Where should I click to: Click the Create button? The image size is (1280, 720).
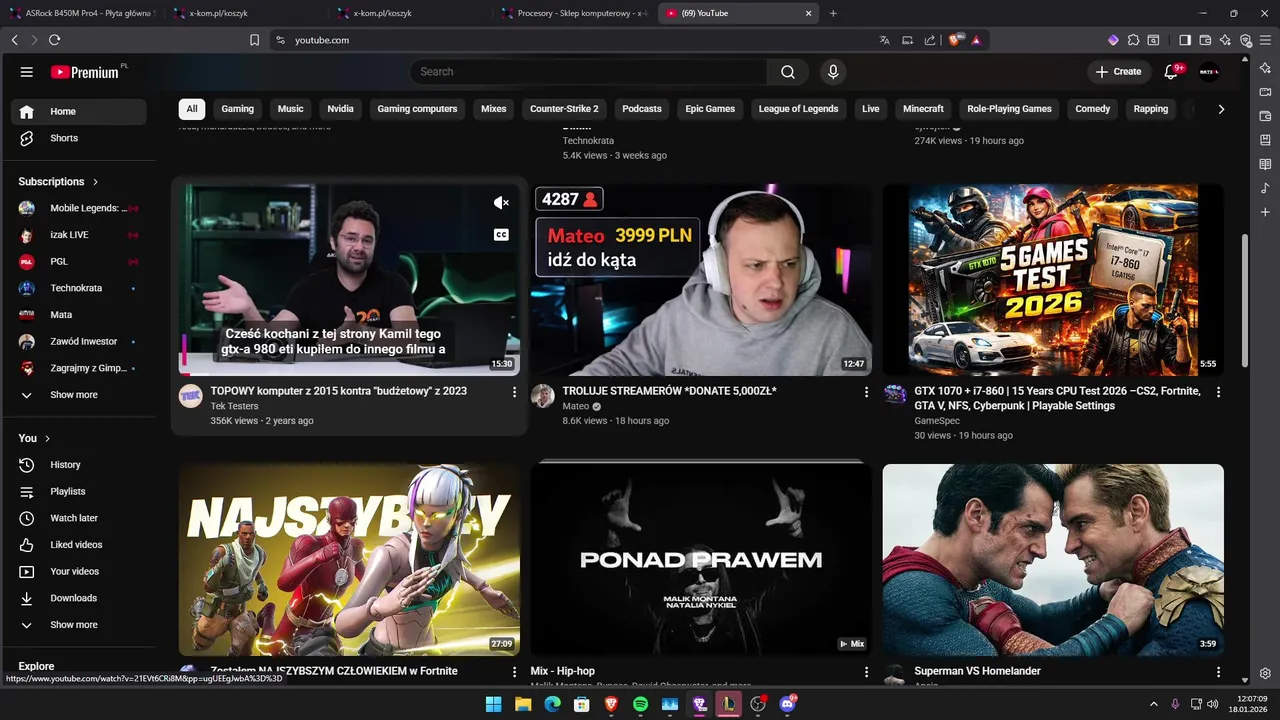[x=1118, y=72]
